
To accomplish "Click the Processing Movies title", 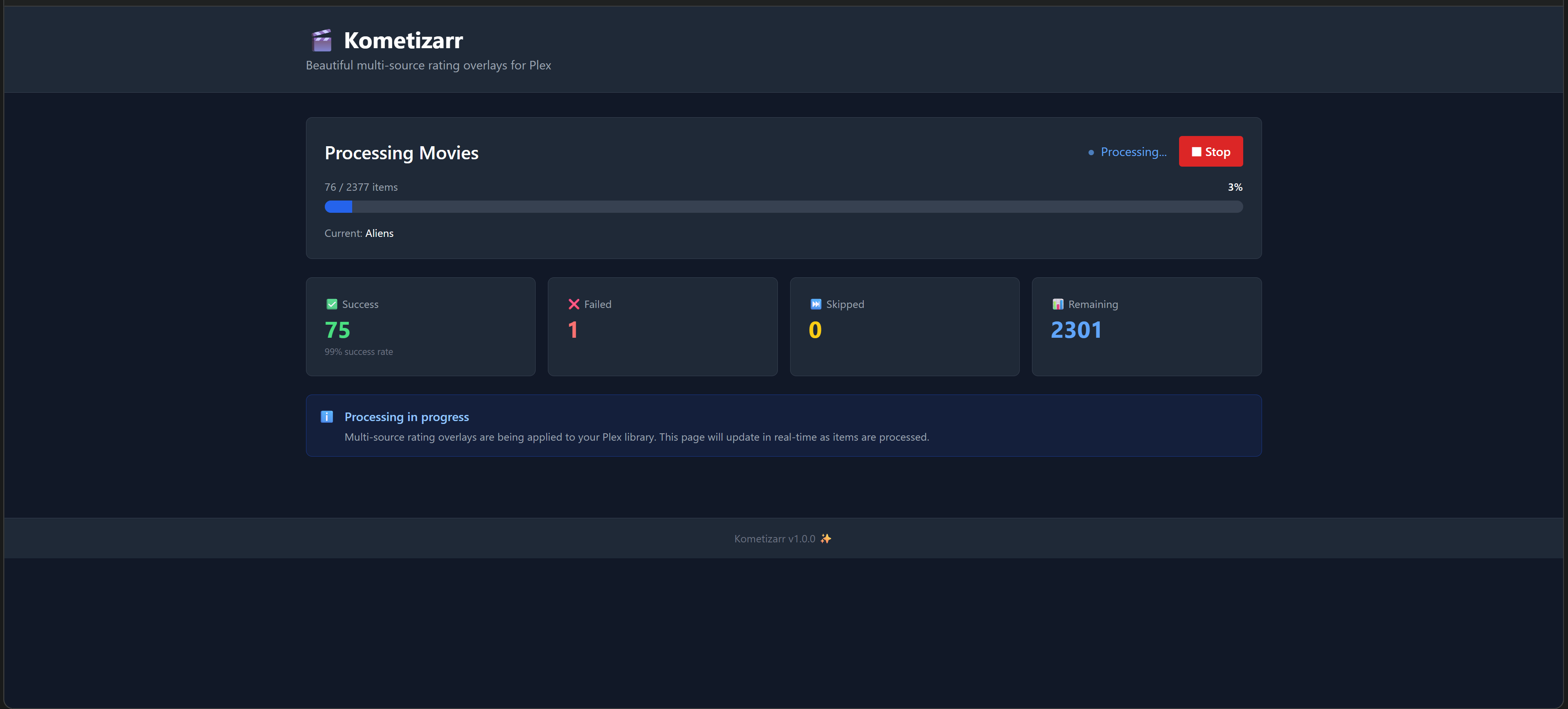I will pos(401,153).
